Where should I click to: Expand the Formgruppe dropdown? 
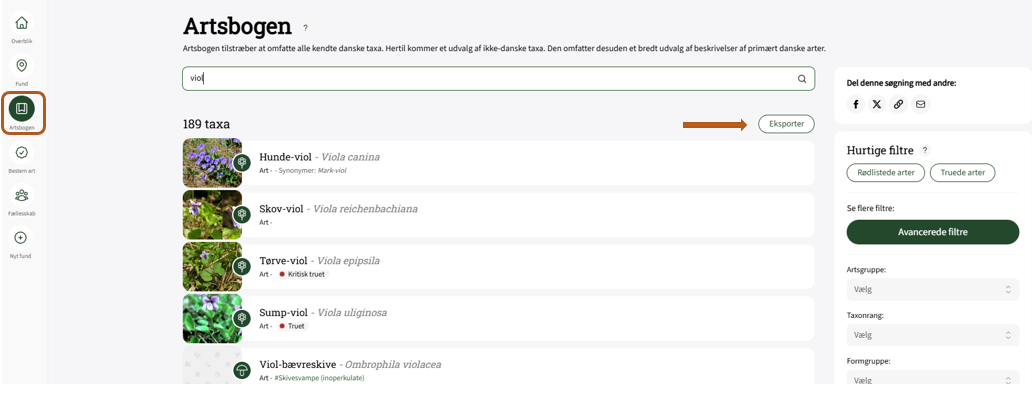[x=932, y=380]
